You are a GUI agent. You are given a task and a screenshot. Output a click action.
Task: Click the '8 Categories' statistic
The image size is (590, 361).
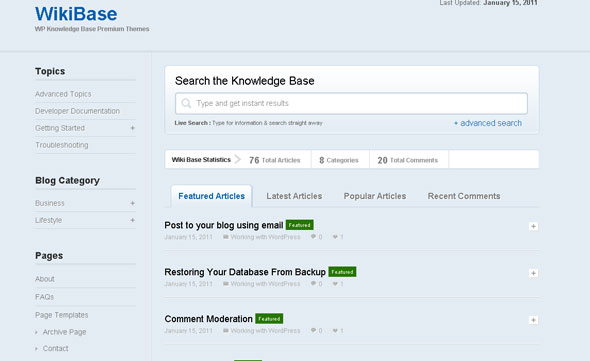[x=339, y=160]
